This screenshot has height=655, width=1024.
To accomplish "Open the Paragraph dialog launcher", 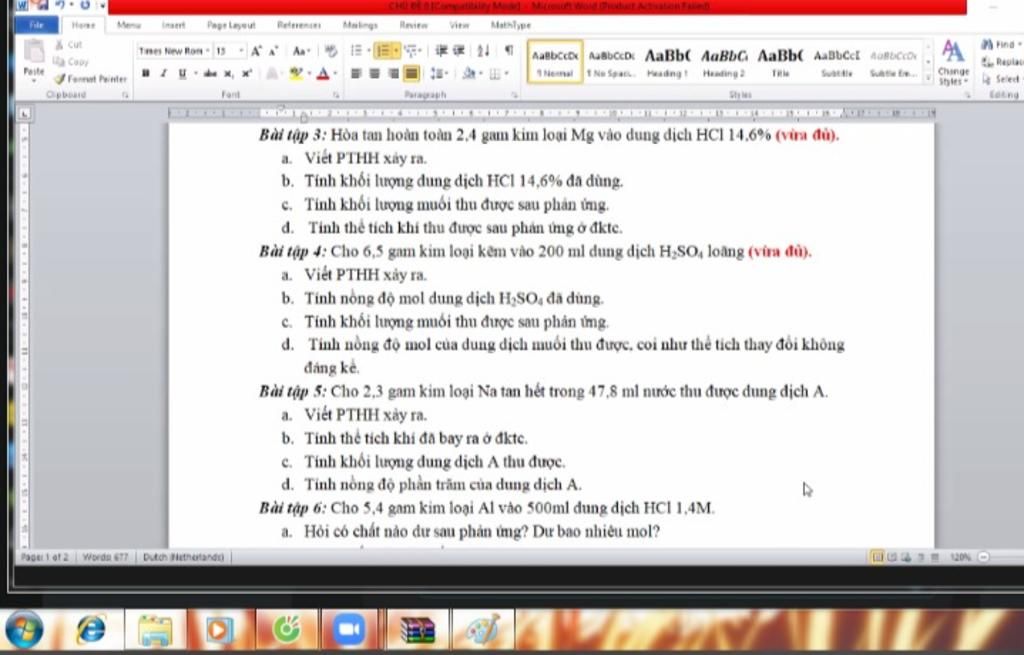I will (515, 95).
